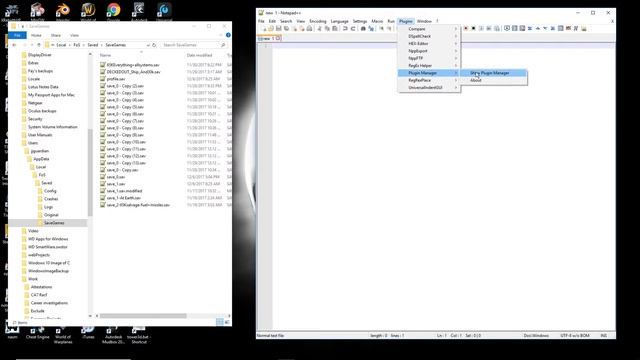Open Notepad++ File menu
This screenshot has width=640, height=360.
[x=261, y=21]
